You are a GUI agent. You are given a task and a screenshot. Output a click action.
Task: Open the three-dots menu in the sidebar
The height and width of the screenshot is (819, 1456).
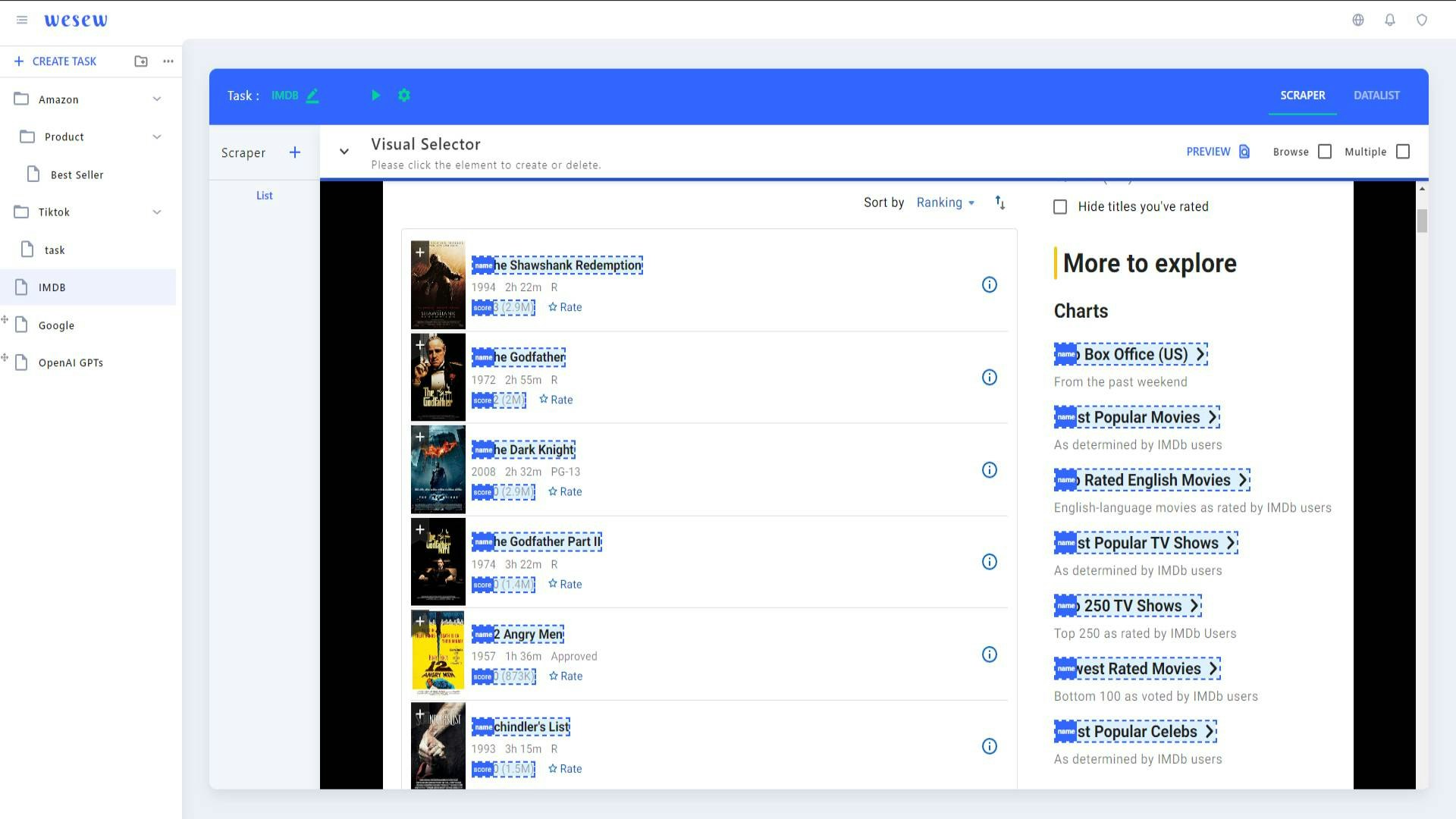pyautogui.click(x=168, y=61)
